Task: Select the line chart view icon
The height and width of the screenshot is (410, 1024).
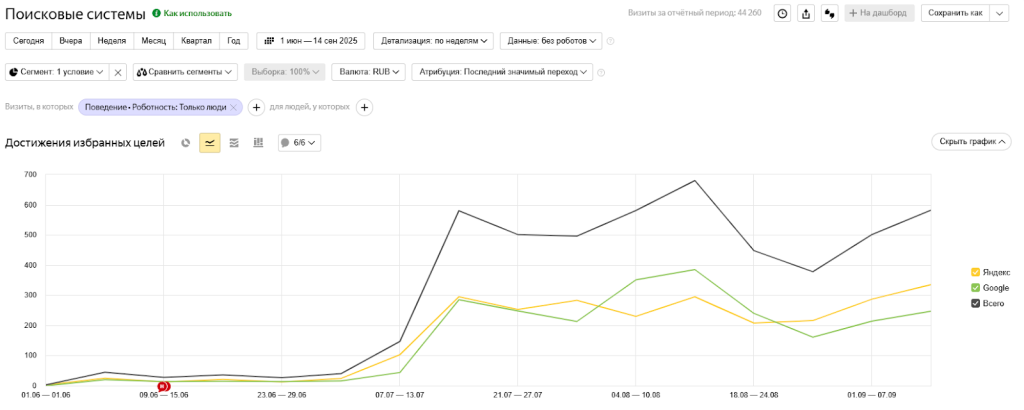Action: pos(210,143)
